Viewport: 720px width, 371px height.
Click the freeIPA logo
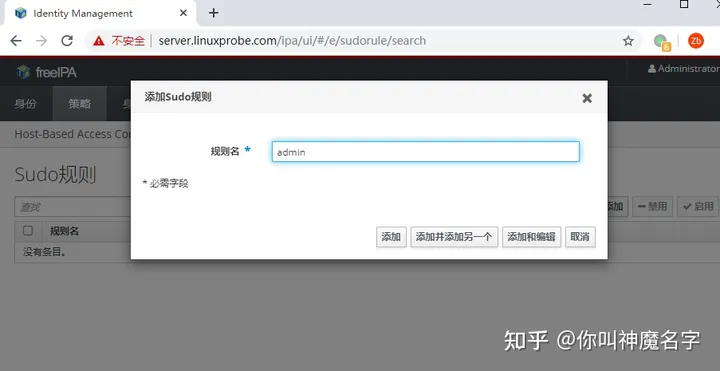click(46, 72)
